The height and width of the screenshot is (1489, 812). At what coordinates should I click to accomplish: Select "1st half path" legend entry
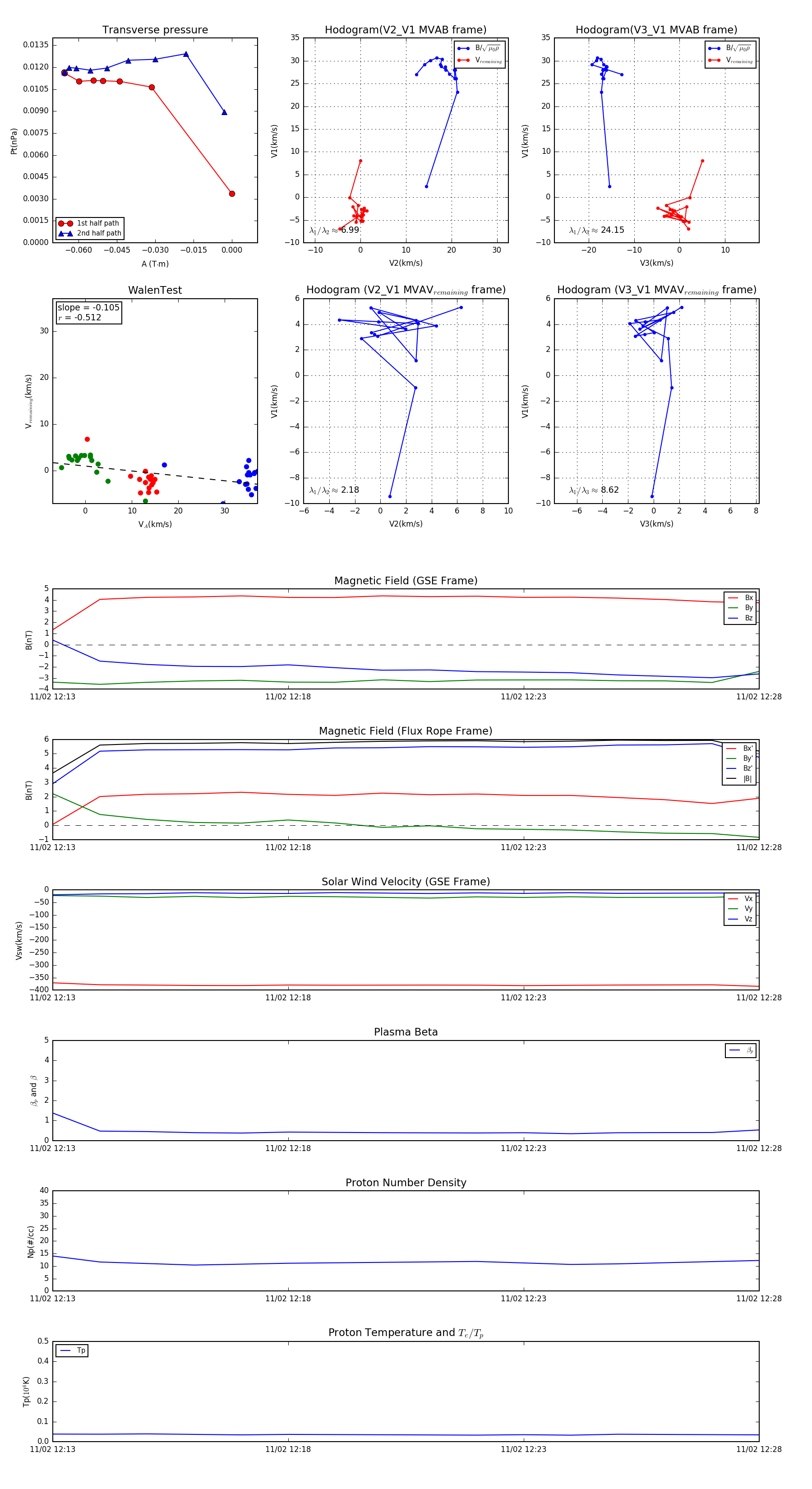pyautogui.click(x=90, y=223)
